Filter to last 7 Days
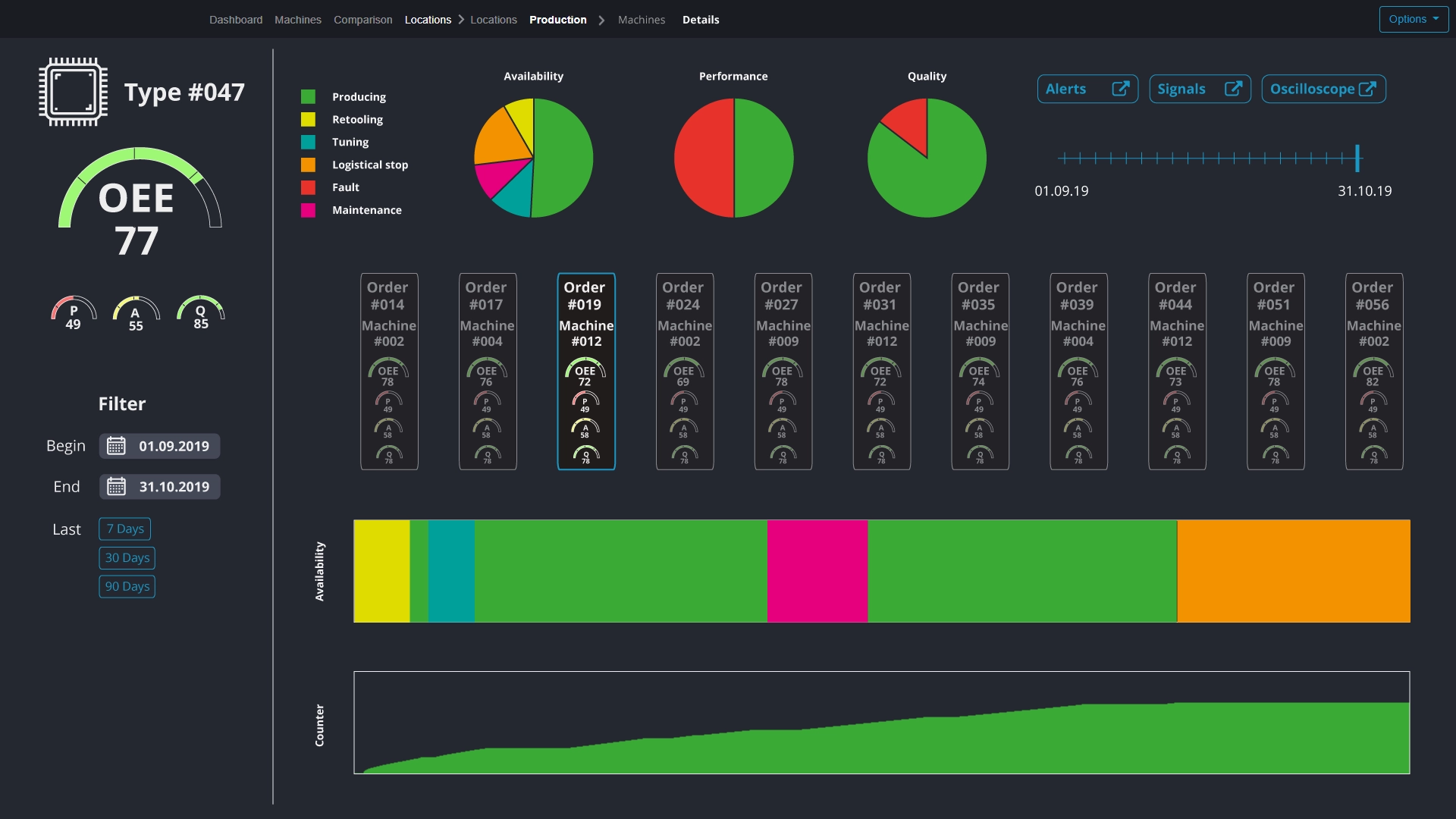This screenshot has height=819, width=1456. point(125,529)
